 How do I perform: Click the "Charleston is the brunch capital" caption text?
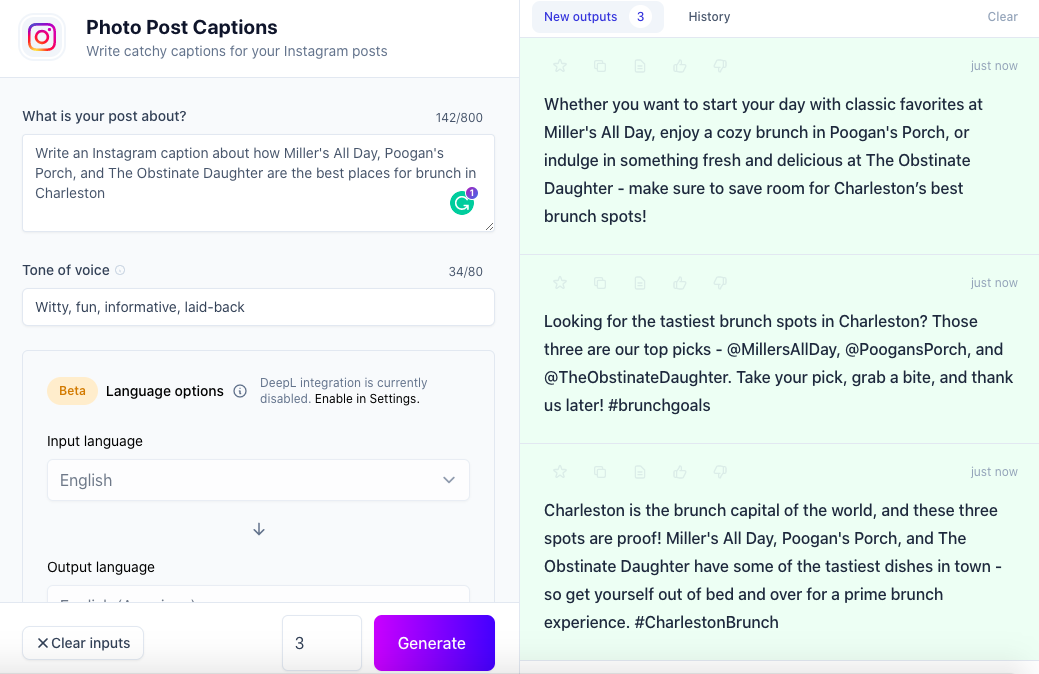click(773, 566)
